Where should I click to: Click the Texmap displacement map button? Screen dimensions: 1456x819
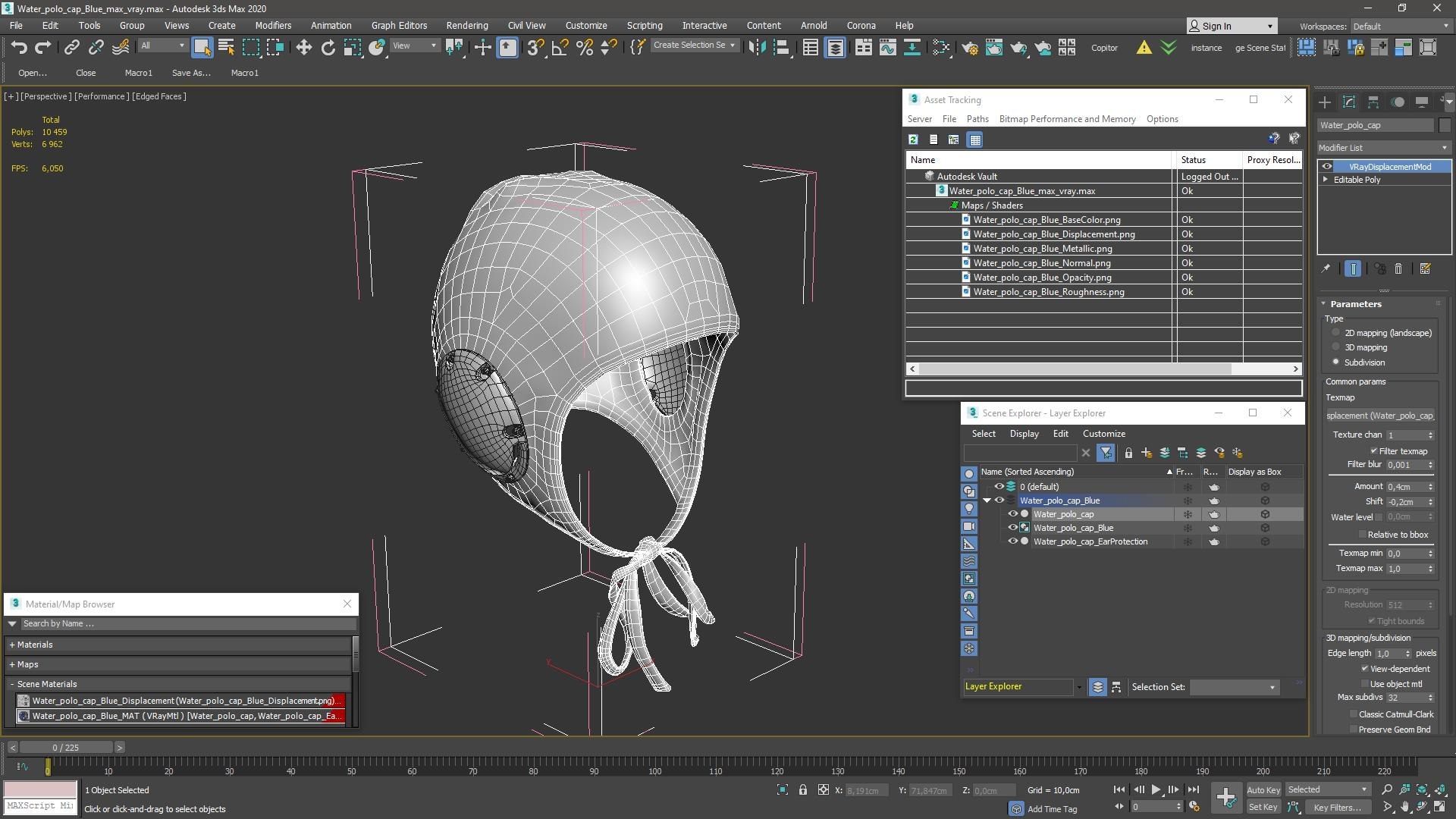coord(1380,416)
